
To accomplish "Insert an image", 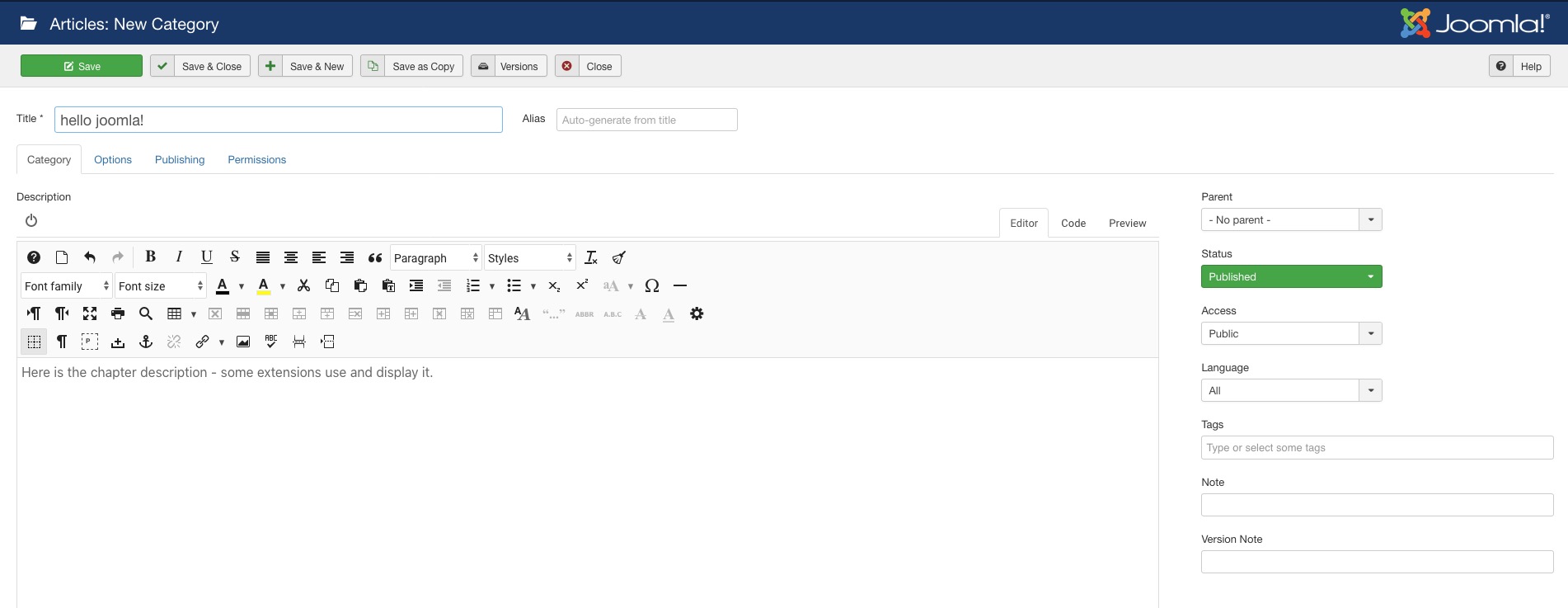I will (x=243, y=342).
